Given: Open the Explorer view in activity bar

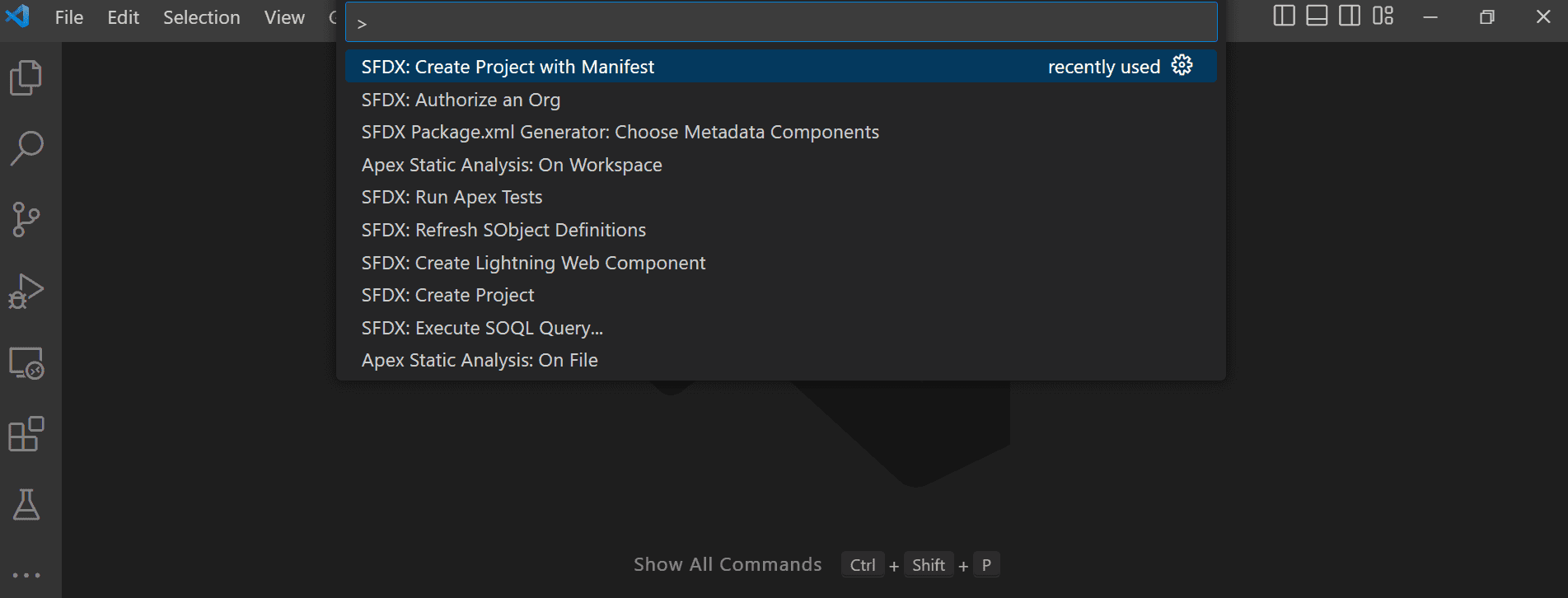Looking at the screenshot, I should [x=26, y=78].
